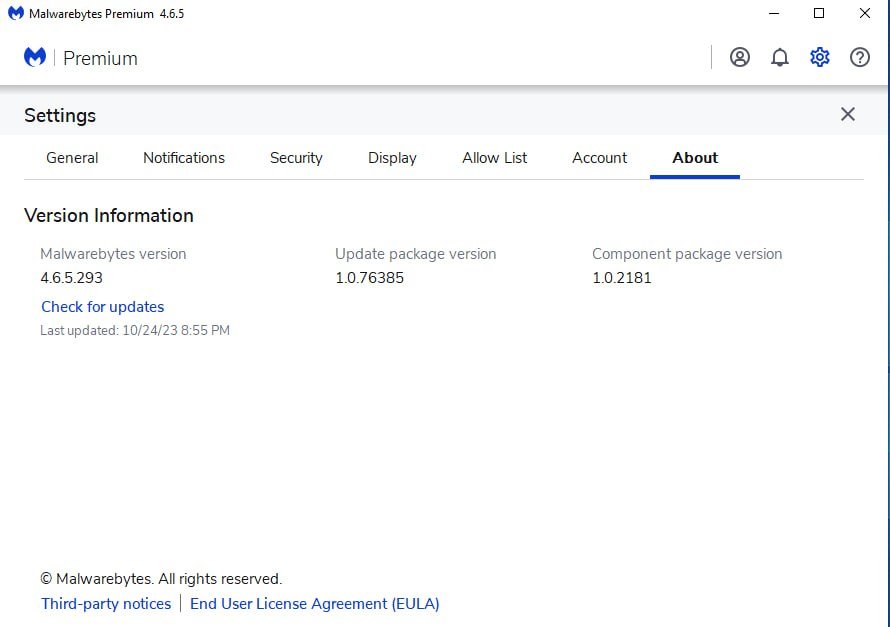
Task: Maximize the Malwarebytes window
Action: (819, 13)
